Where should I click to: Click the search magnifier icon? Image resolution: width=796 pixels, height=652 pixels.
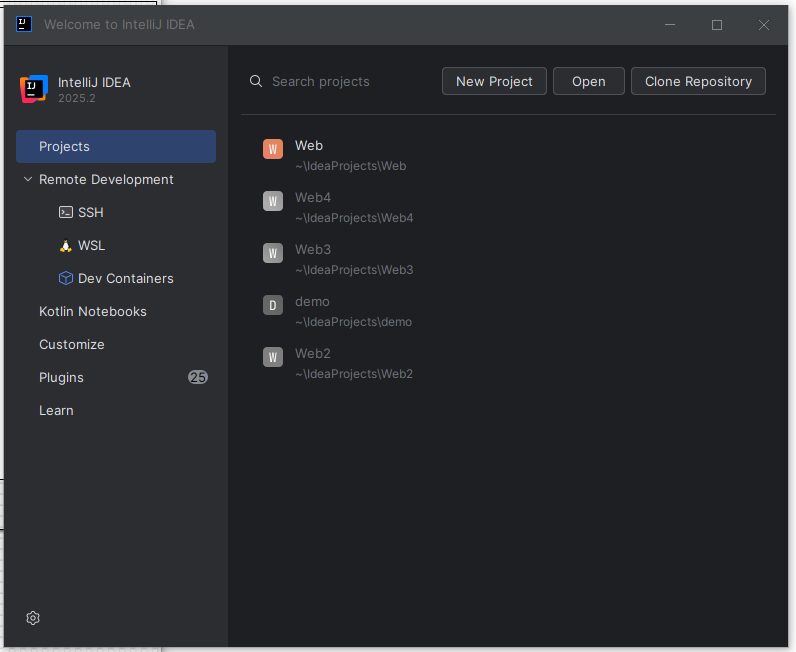256,81
